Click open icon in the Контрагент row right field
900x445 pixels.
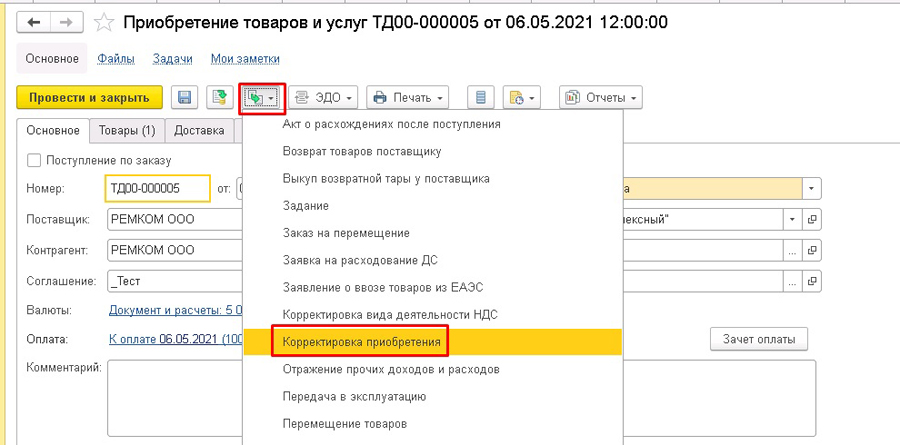tap(812, 250)
